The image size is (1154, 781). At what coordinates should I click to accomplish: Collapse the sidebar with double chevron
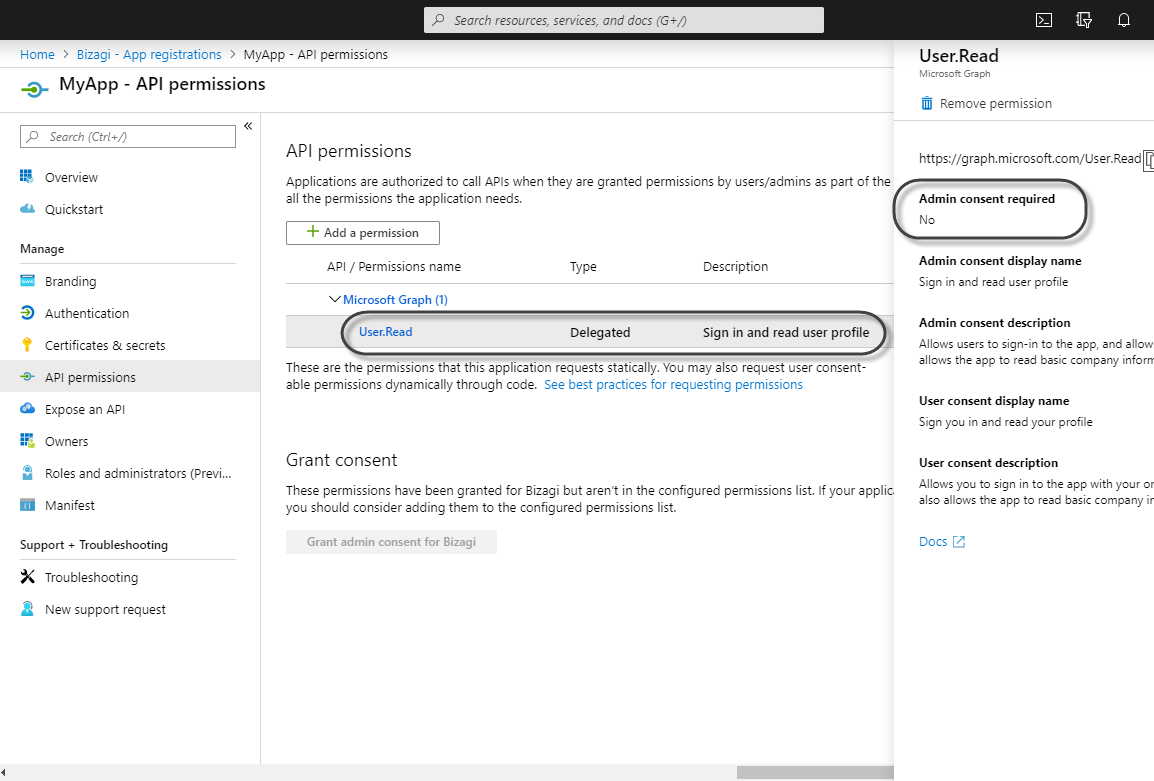(x=248, y=126)
